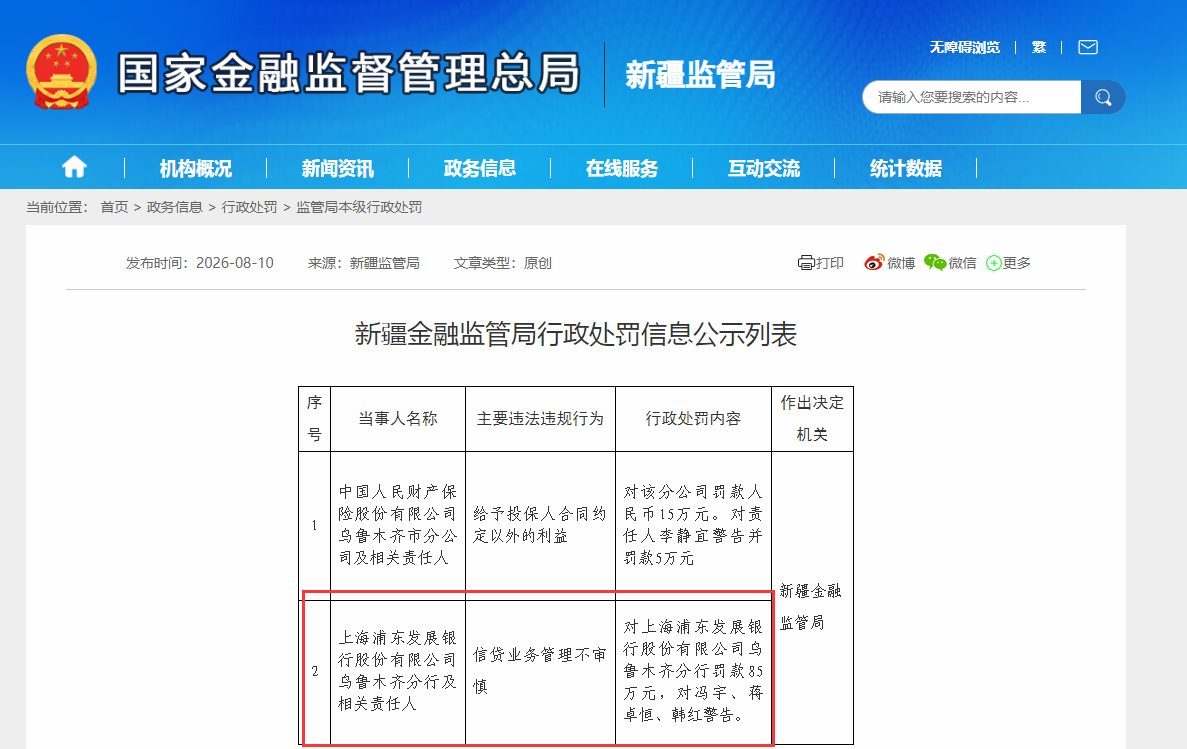Click the 信贷业务管理不审慎 cell

coord(540,671)
